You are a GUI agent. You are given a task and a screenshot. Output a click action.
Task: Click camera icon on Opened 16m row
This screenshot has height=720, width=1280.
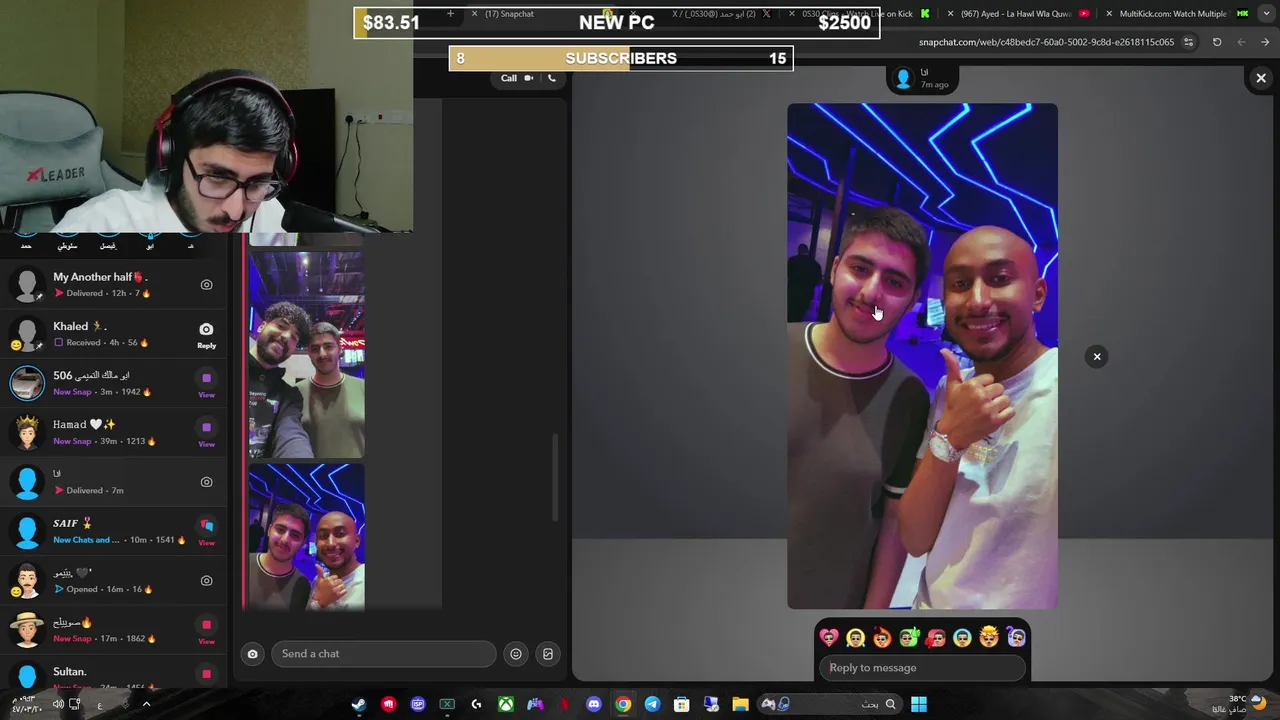206,580
